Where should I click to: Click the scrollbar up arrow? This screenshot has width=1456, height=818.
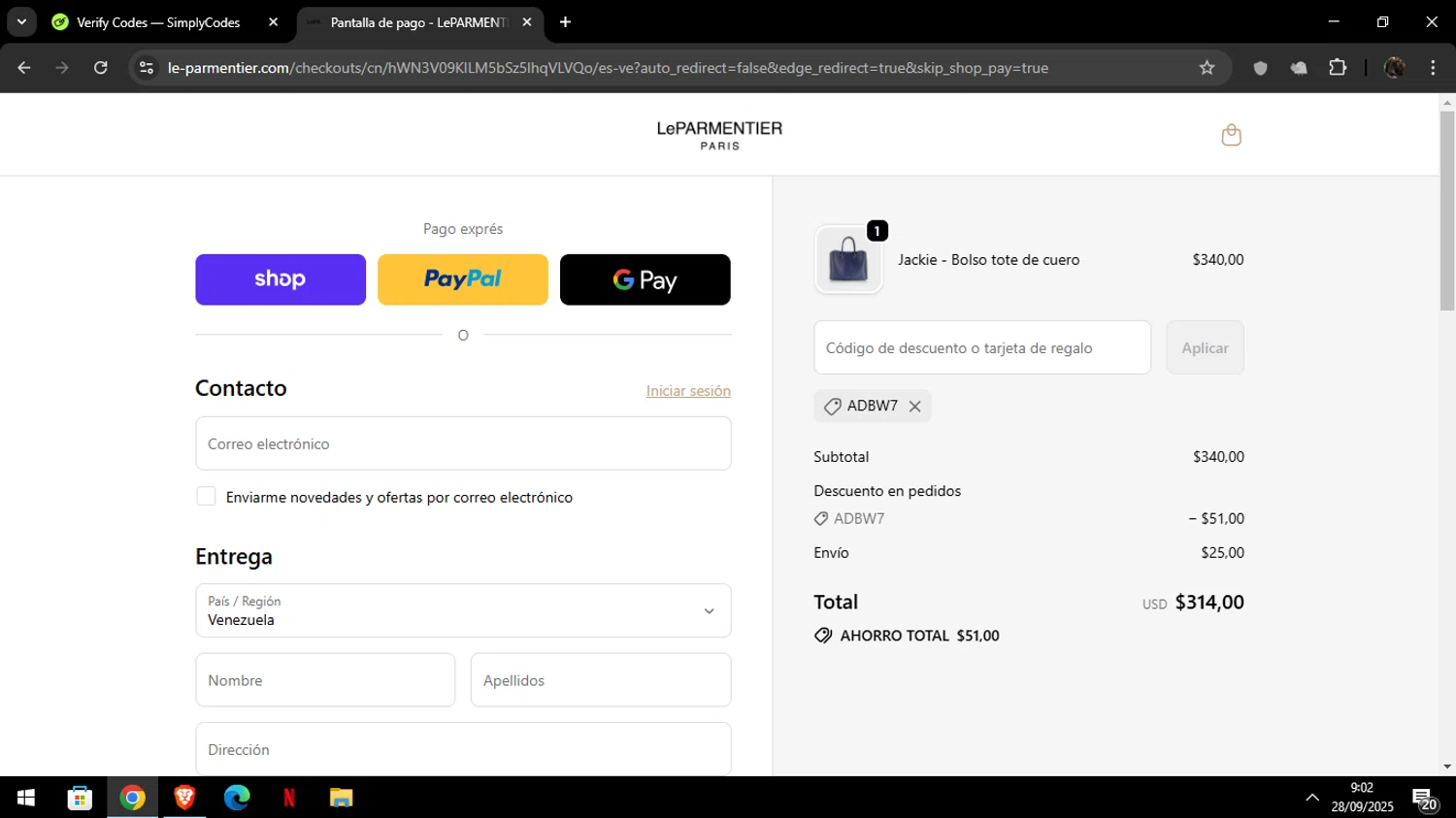click(1447, 101)
